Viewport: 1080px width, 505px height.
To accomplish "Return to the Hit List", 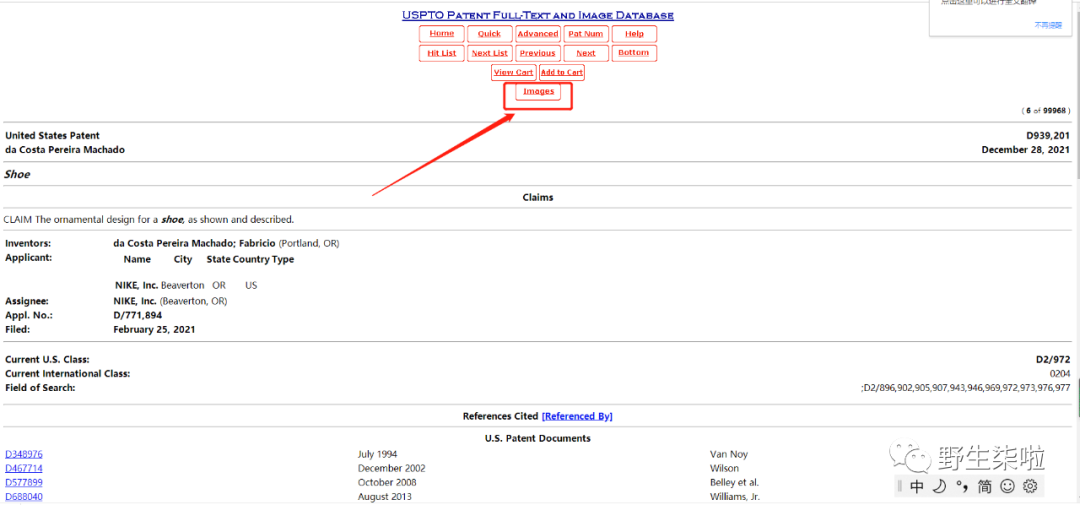I will 442,53.
